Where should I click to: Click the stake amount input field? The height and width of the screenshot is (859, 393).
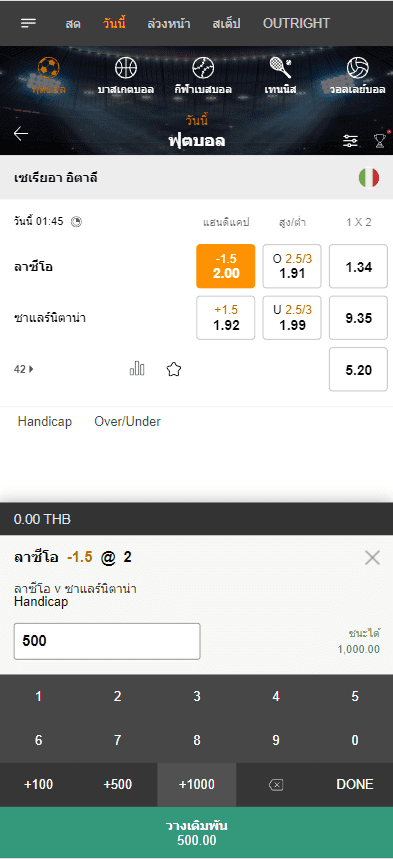tap(107, 641)
